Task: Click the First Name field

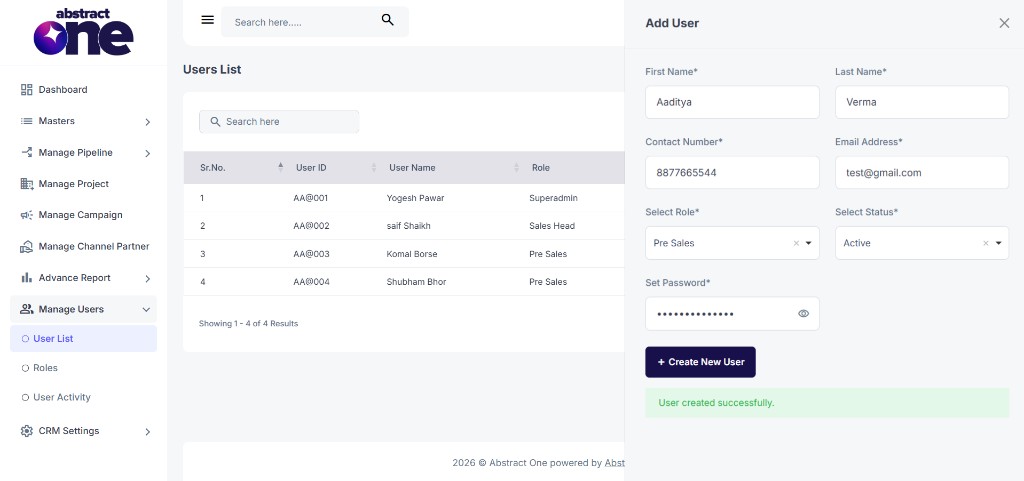Action: 732,102
